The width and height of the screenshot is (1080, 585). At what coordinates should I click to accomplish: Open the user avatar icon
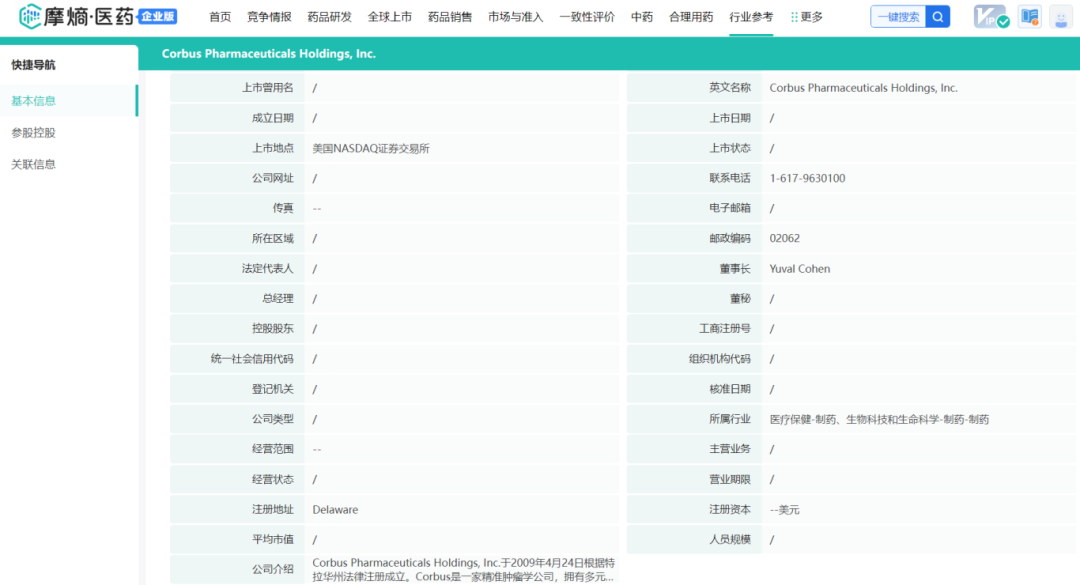[1061, 17]
